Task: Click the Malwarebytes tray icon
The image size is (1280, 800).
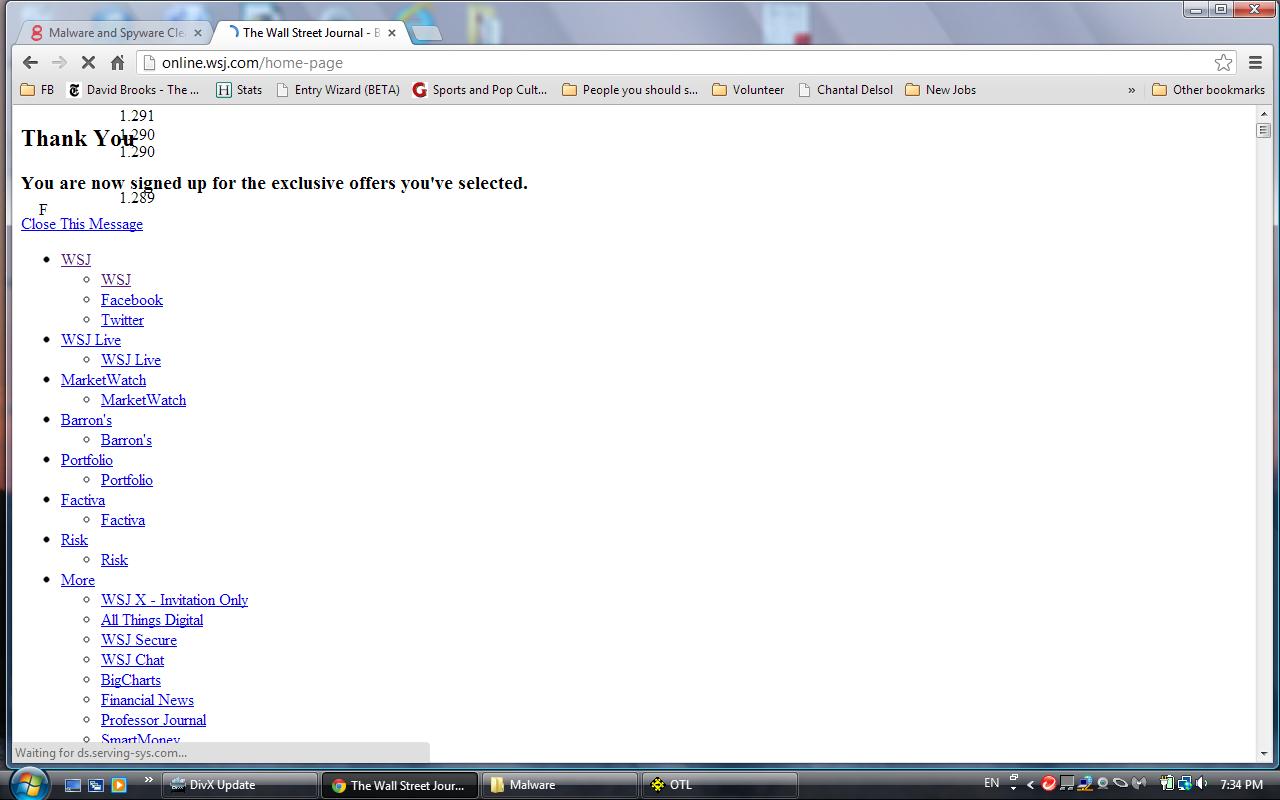Action: tap(1138, 783)
